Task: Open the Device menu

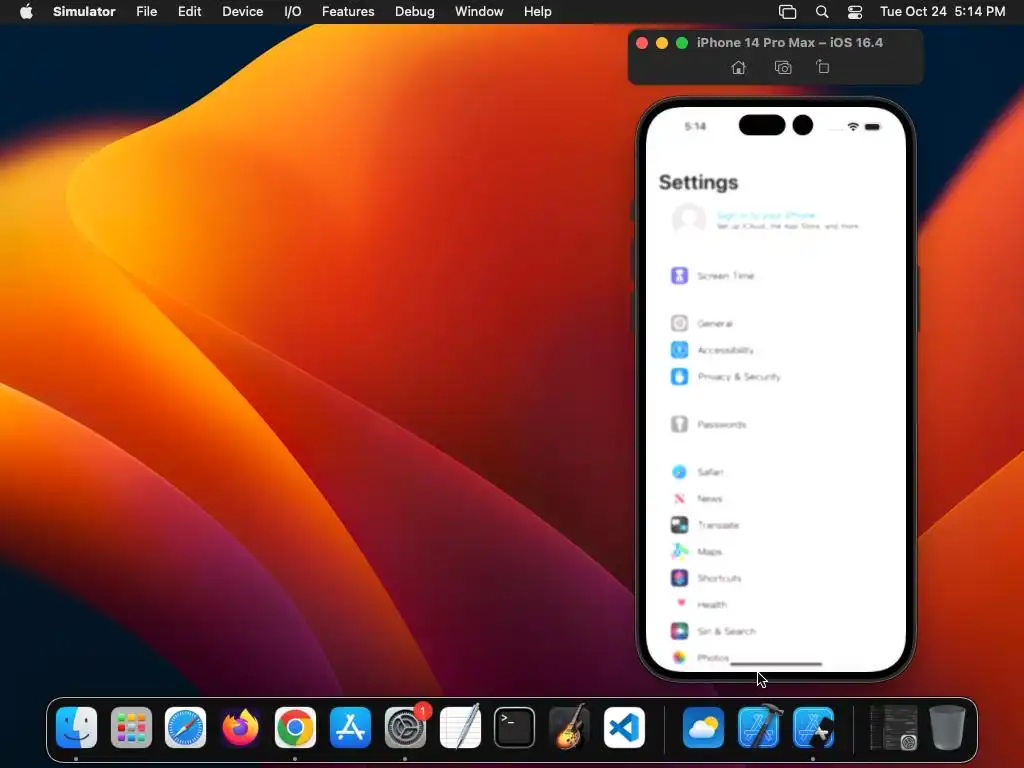Action: tap(242, 11)
